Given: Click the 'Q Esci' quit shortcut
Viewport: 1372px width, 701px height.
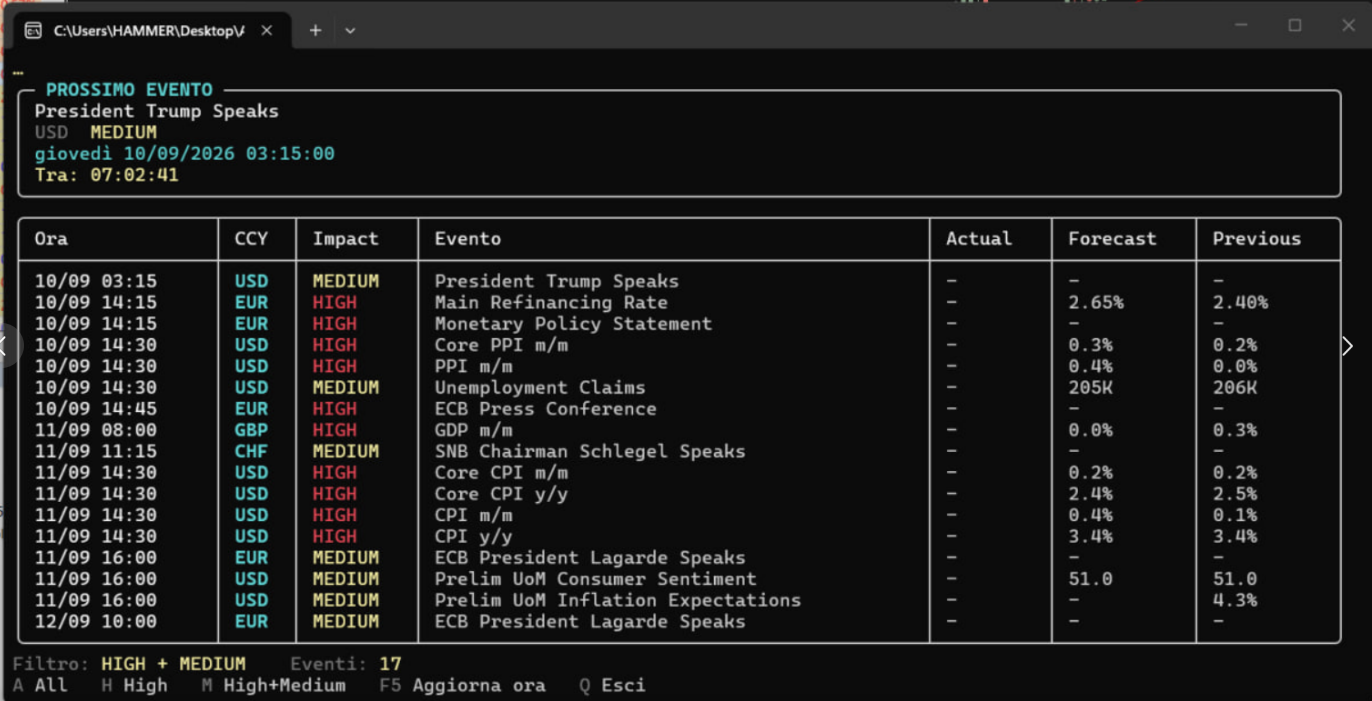Looking at the screenshot, I should click(612, 686).
